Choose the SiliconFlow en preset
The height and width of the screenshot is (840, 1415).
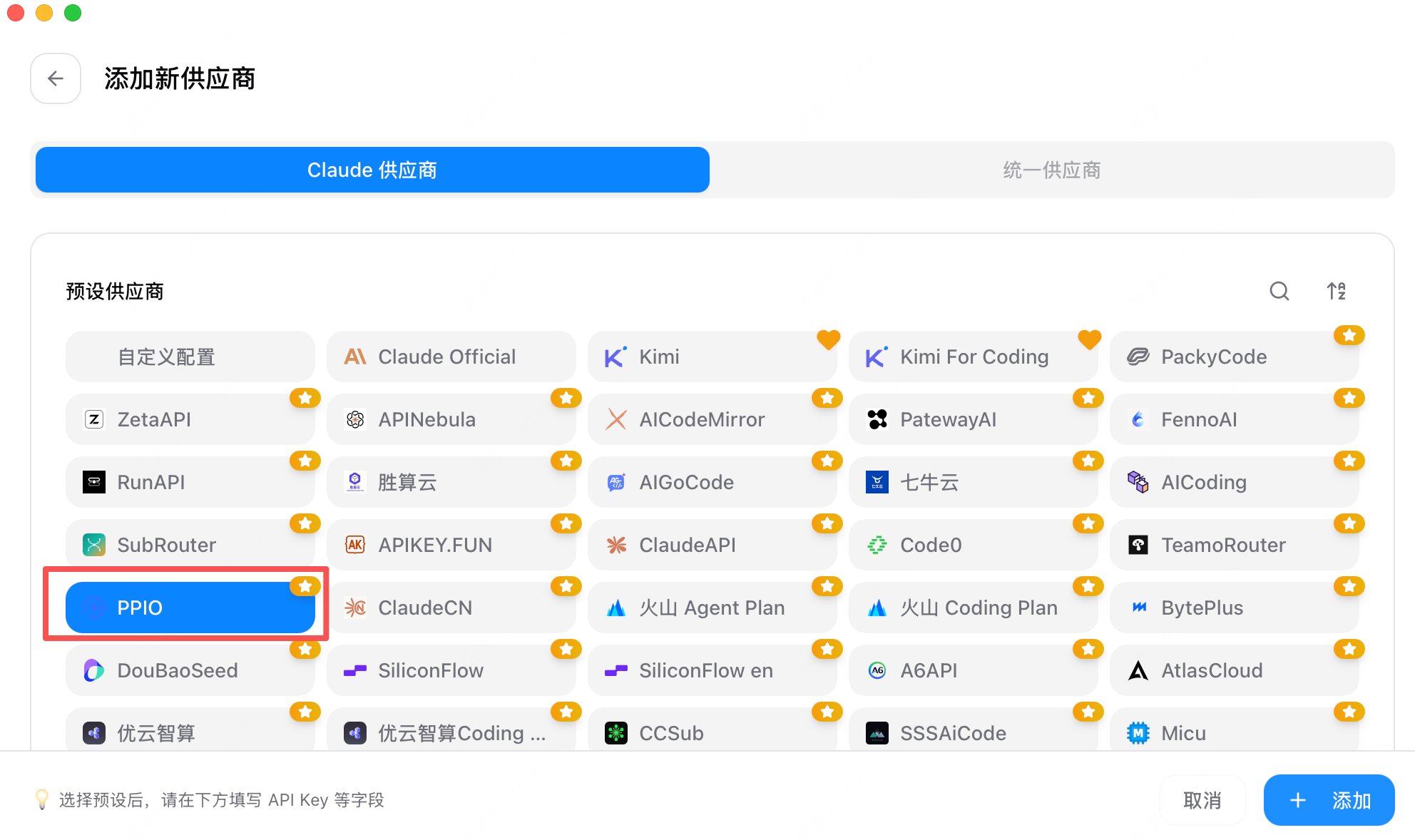click(712, 670)
